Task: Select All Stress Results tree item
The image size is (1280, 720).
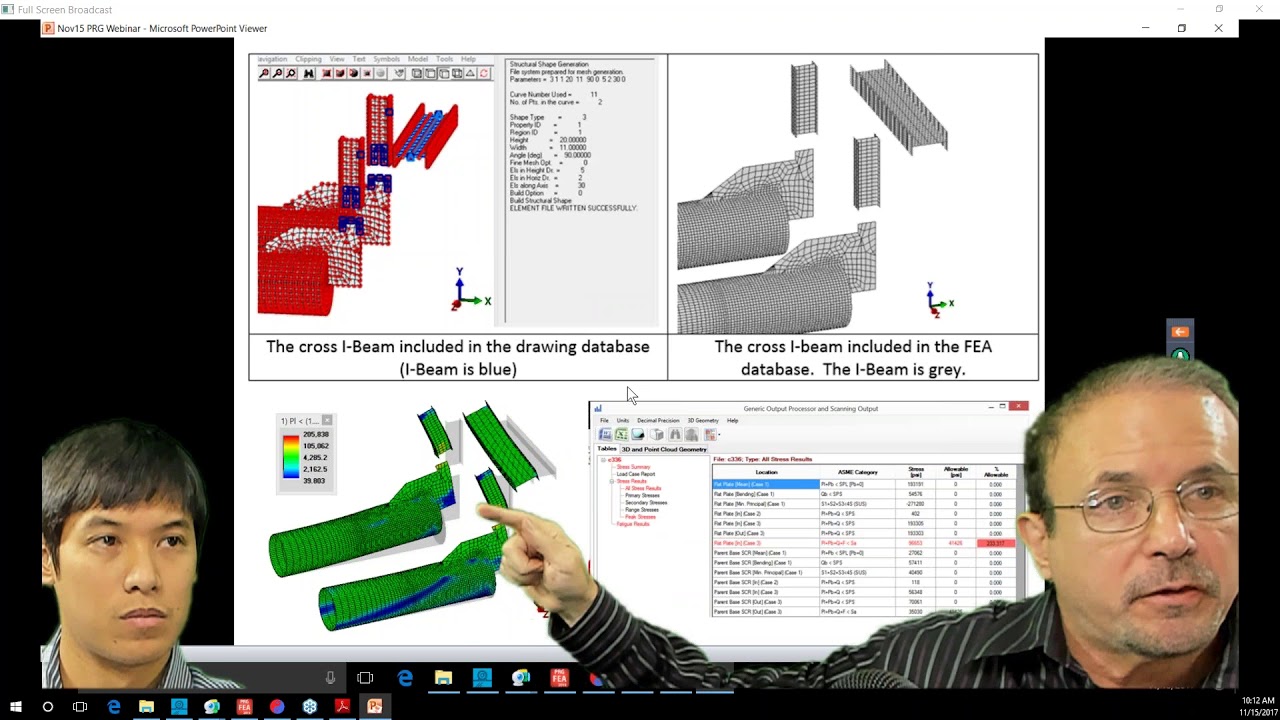Action: pyautogui.click(x=643, y=488)
